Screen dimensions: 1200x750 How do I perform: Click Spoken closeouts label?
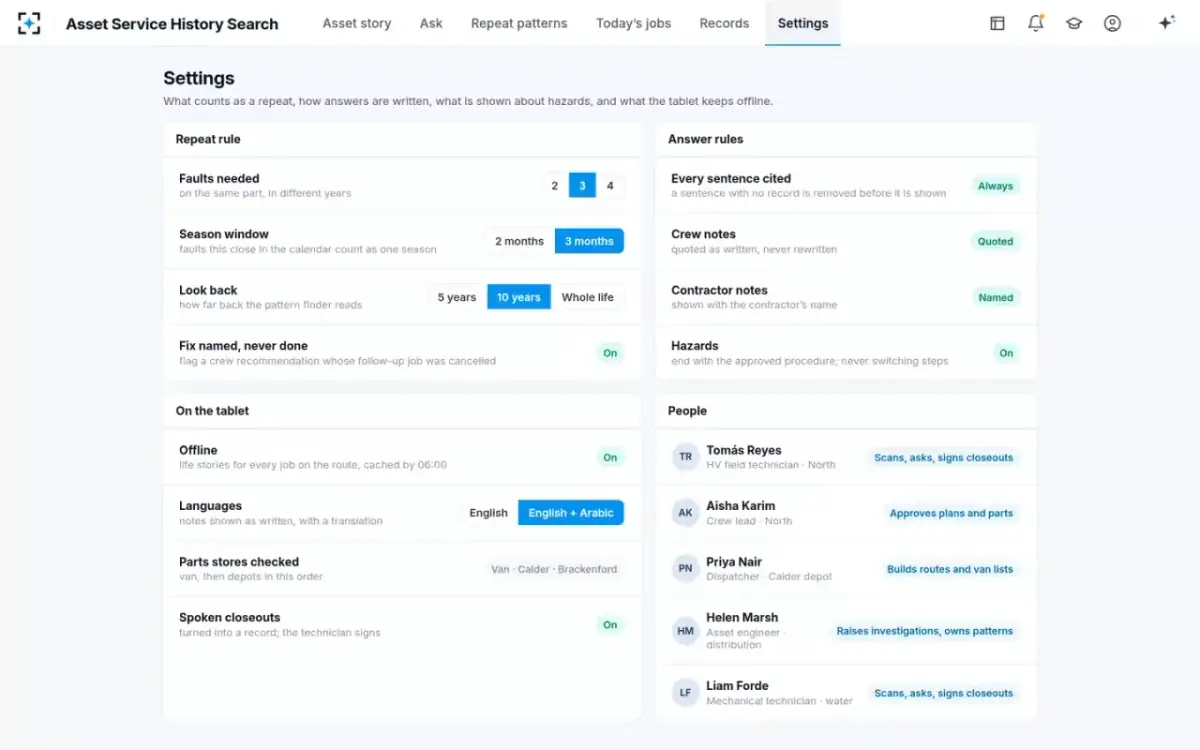coord(230,618)
